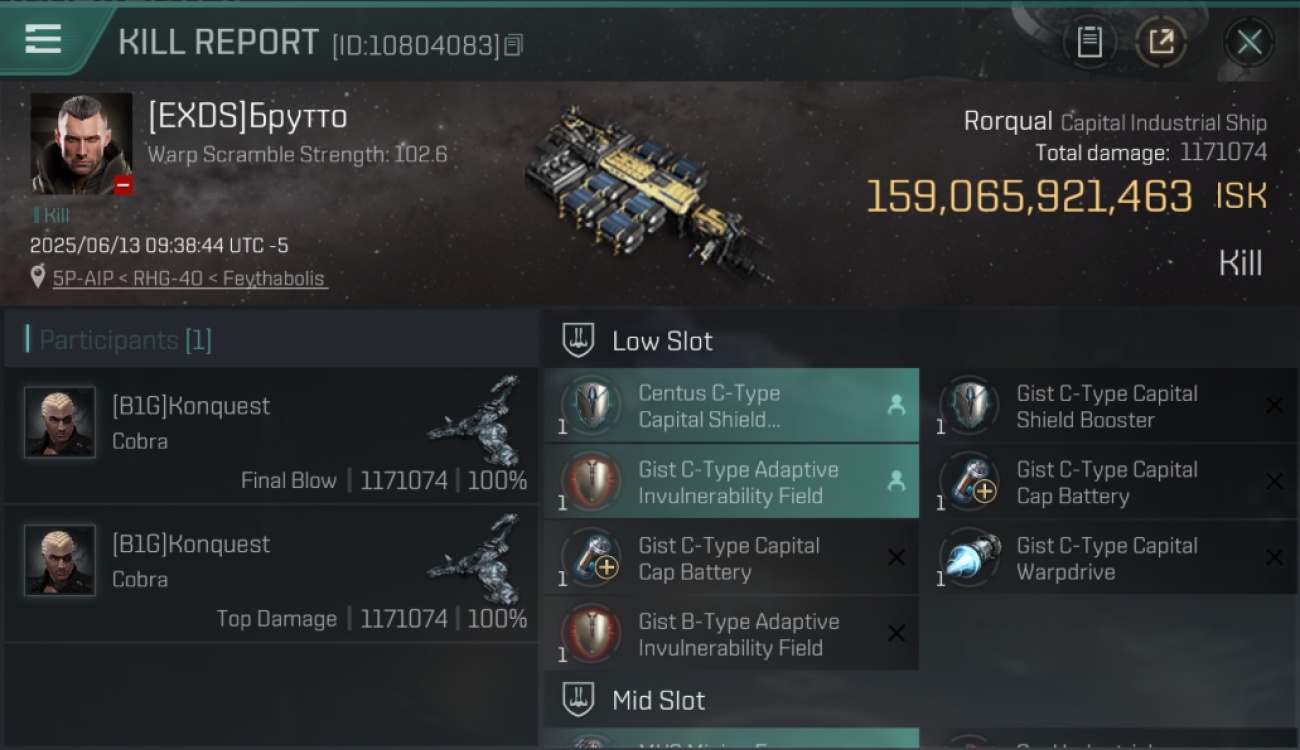Open the clipboard notes icon
The width and height of the screenshot is (1300, 750).
pos(1089,42)
